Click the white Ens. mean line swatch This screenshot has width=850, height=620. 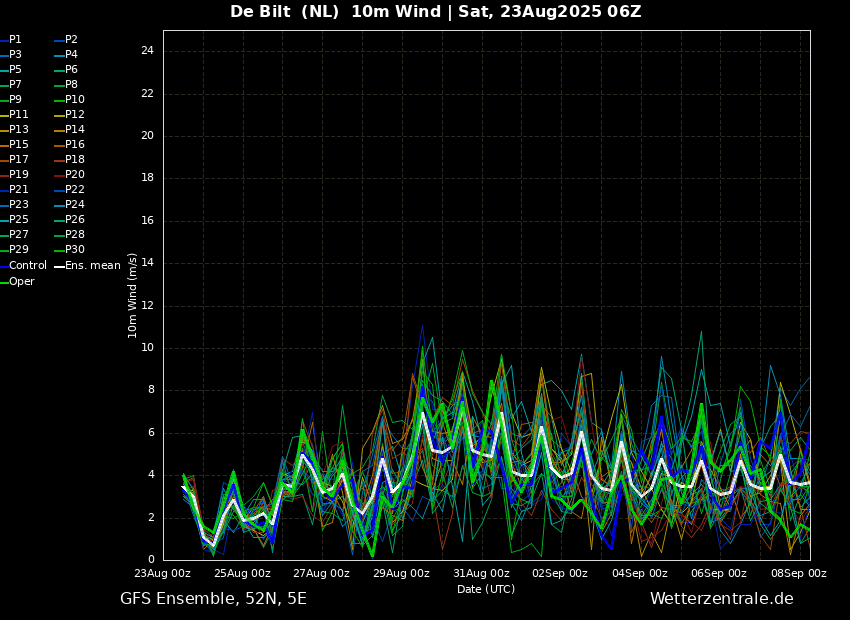pyautogui.click(x=59, y=266)
